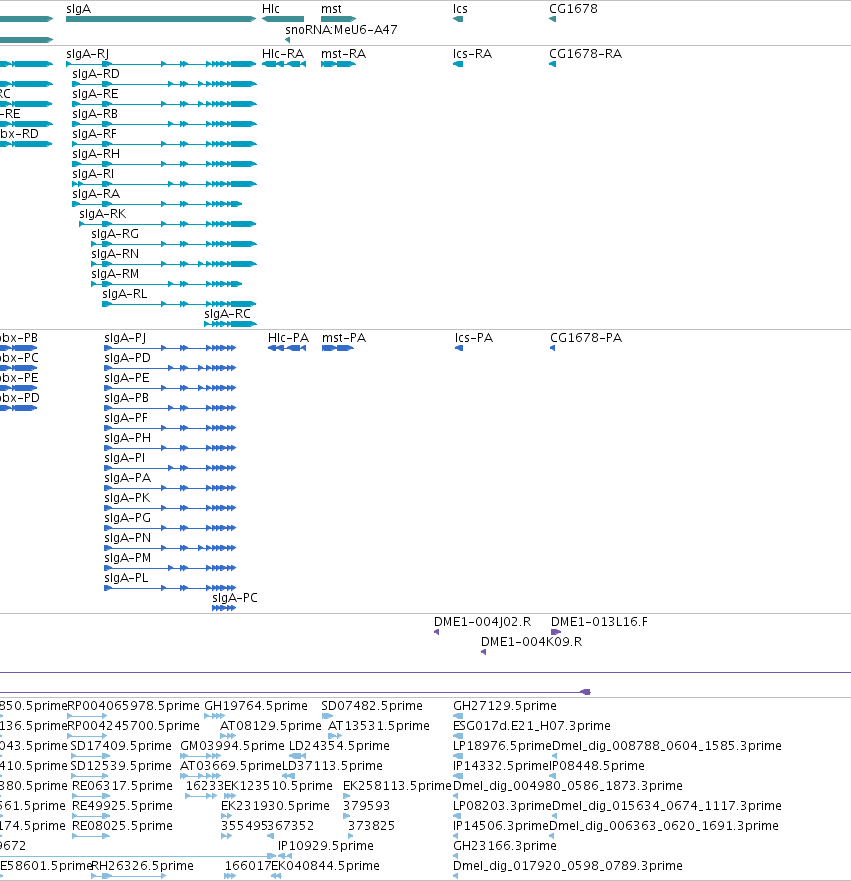Click the Hlc-RA transcript label
This screenshot has width=851, height=881.
tap(283, 54)
